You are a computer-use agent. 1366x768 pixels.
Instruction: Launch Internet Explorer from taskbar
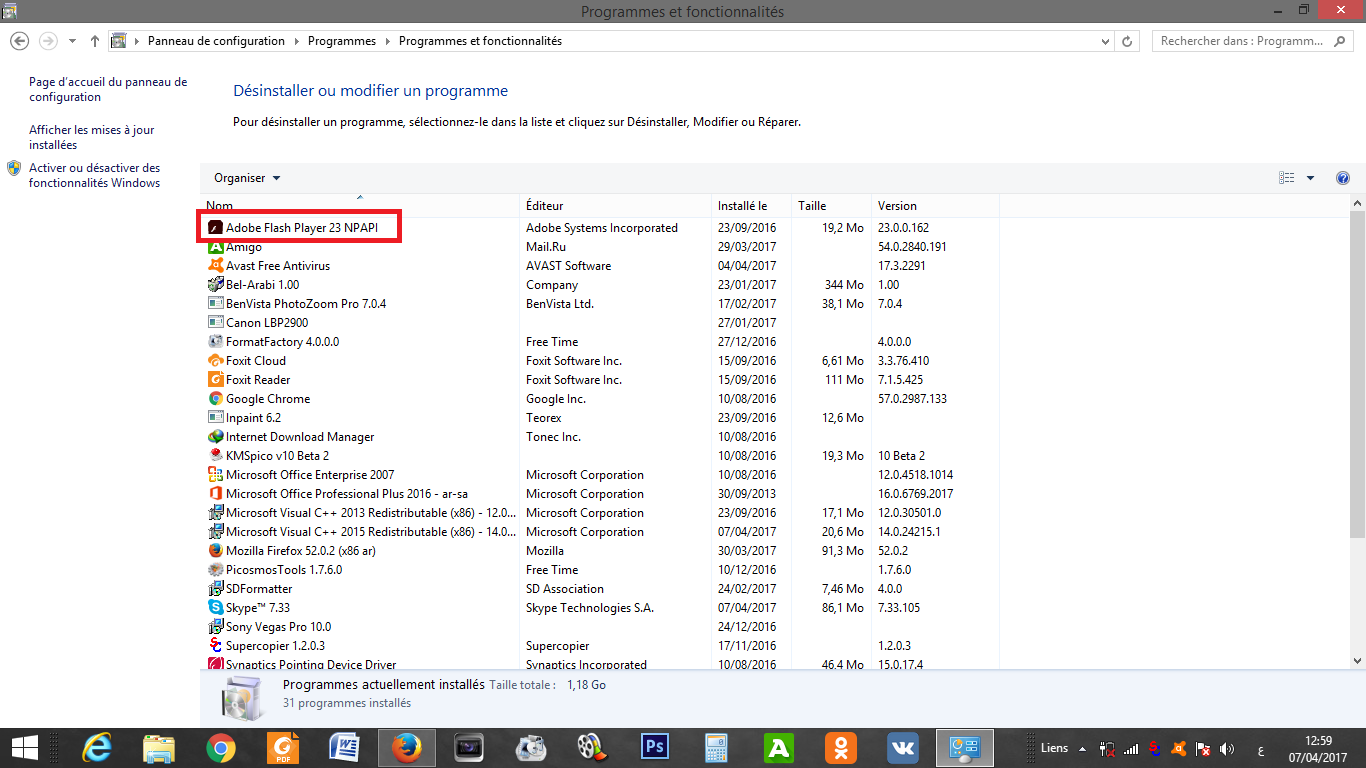(98, 747)
